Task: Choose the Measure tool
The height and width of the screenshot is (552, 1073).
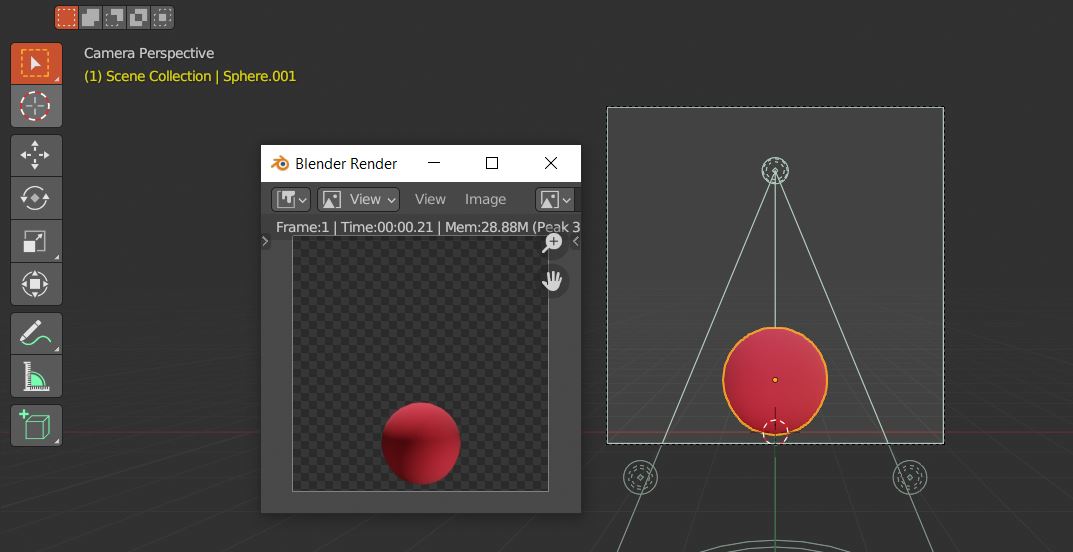Action: pos(36,376)
